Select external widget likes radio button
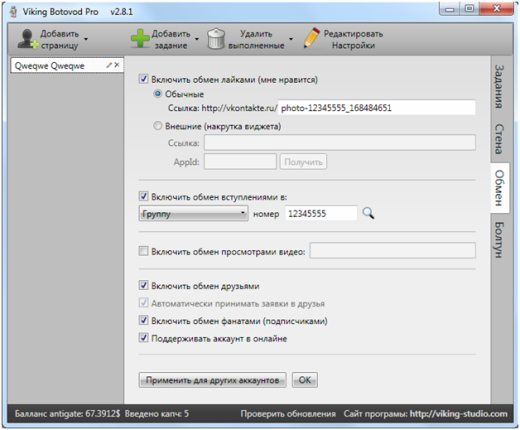Screen dimensions: 520x430 (x=157, y=126)
